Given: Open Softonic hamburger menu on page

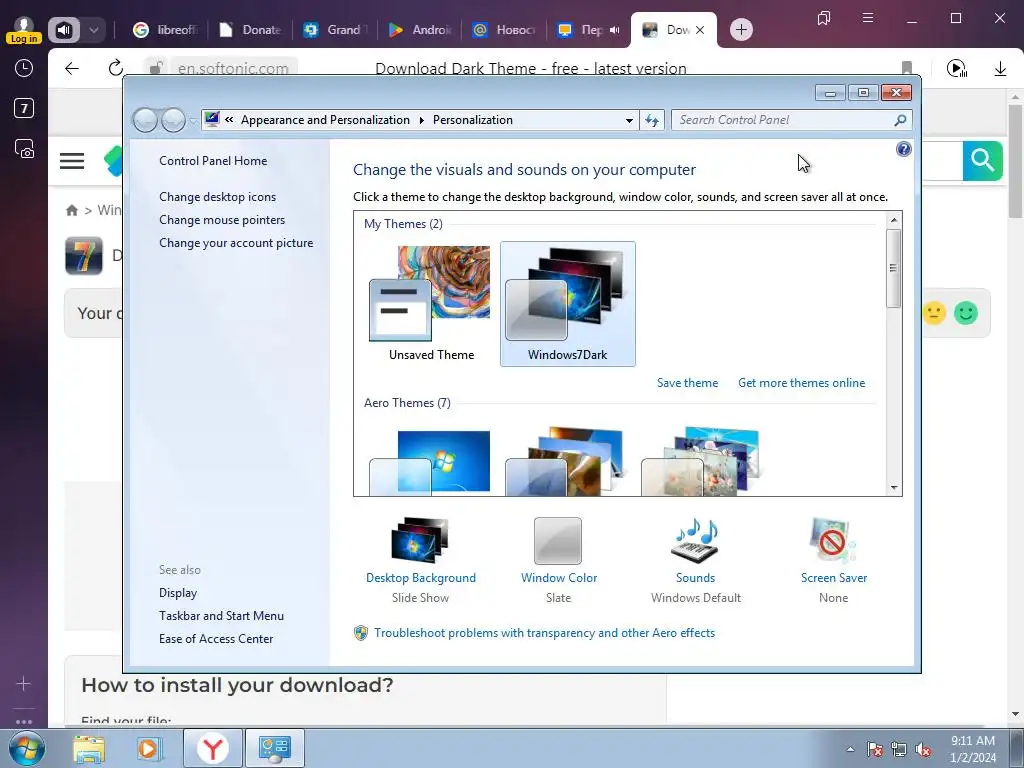Looking at the screenshot, I should (72, 161).
